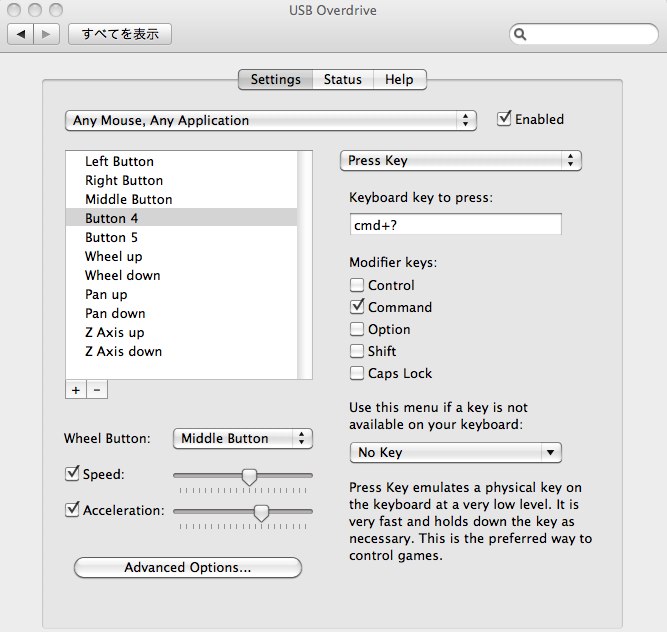The width and height of the screenshot is (667, 632).
Task: Click the button list scrollbar
Action: click(305, 265)
